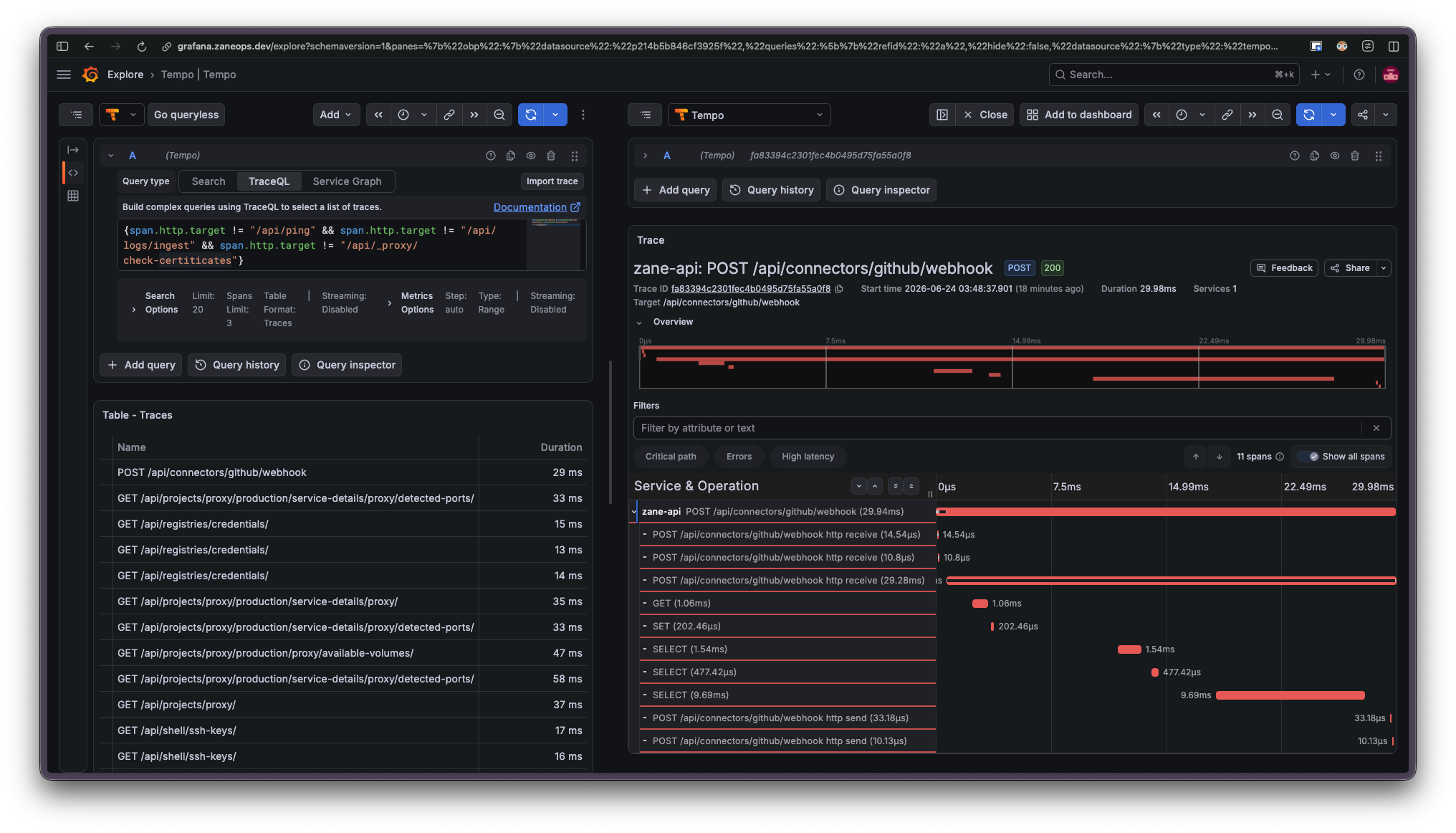Toggle visibility of right pane query A
Image resolution: width=1456 pixels, height=833 pixels.
click(1335, 156)
